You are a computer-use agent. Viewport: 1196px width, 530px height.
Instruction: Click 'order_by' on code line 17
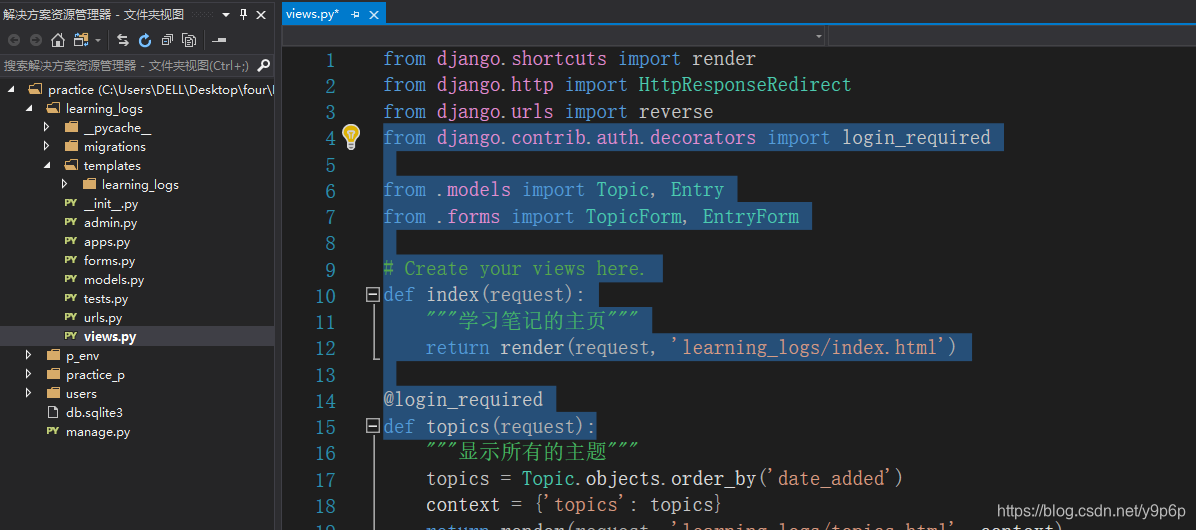coord(714,478)
